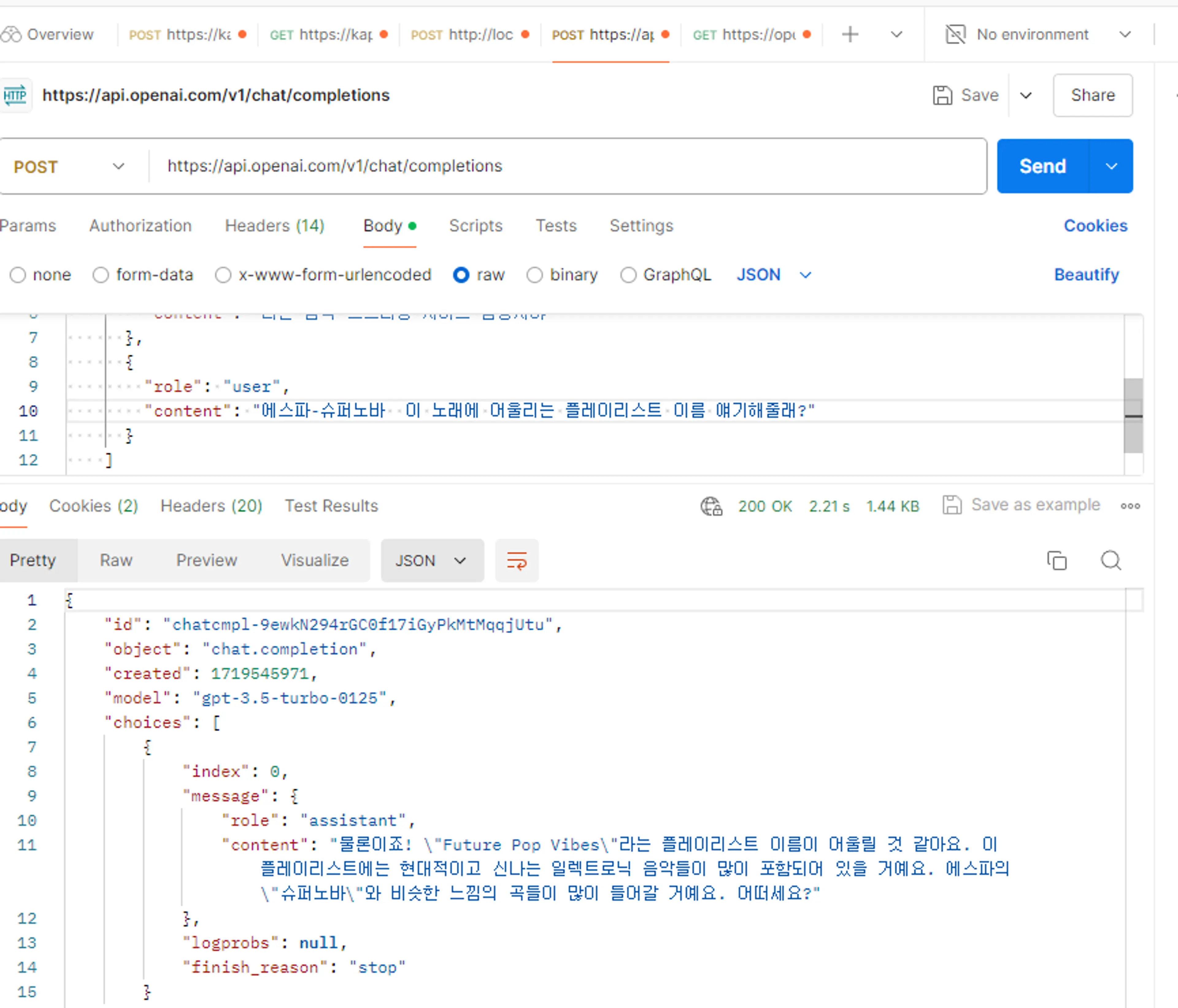Open the response JSON format dropdown

(432, 560)
